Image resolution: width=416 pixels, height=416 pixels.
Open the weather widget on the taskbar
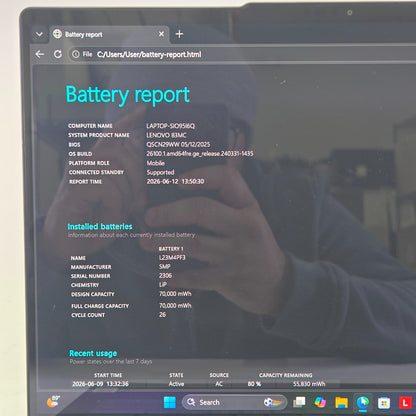pyautogui.click(x=53, y=401)
